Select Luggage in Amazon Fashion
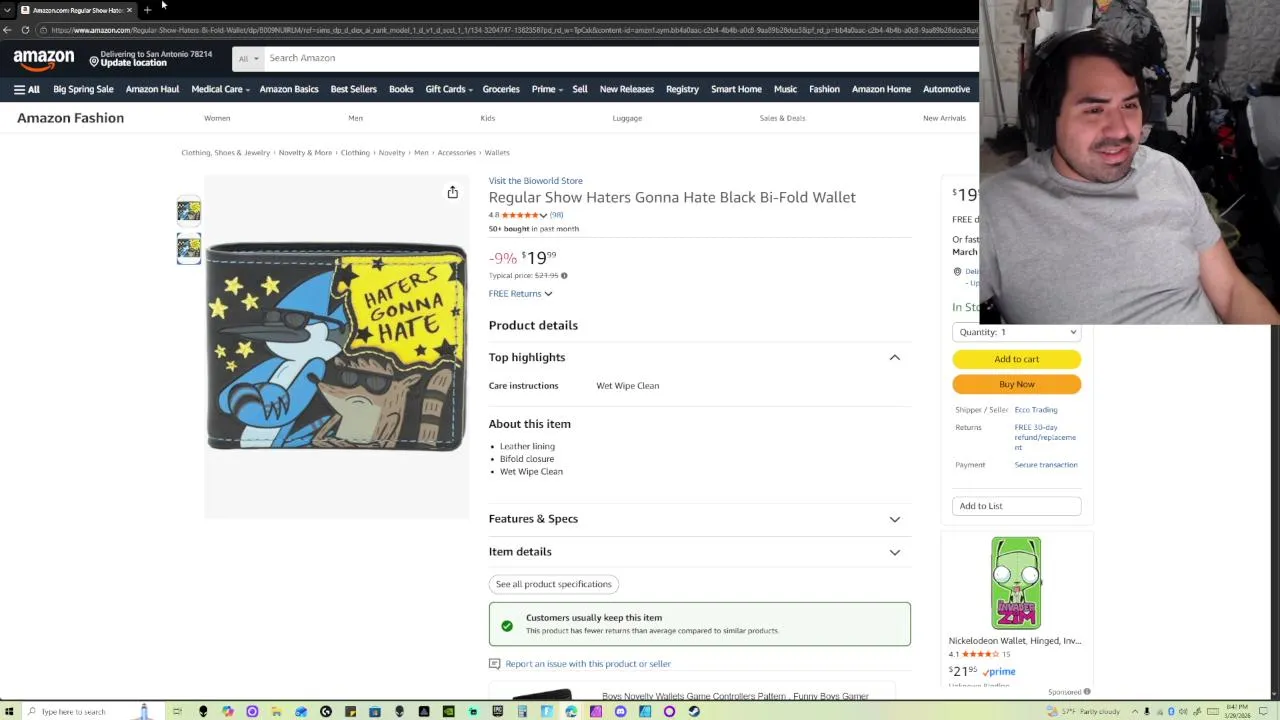This screenshot has width=1280, height=720. click(x=627, y=118)
